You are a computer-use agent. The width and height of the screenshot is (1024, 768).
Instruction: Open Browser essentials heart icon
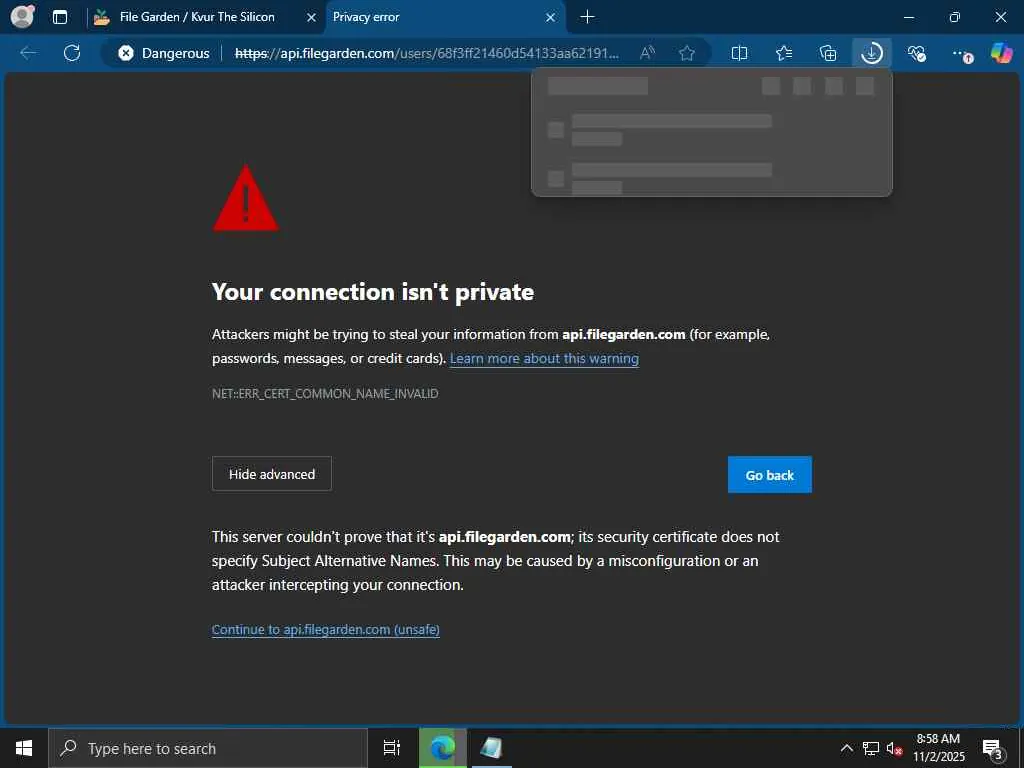tap(916, 53)
